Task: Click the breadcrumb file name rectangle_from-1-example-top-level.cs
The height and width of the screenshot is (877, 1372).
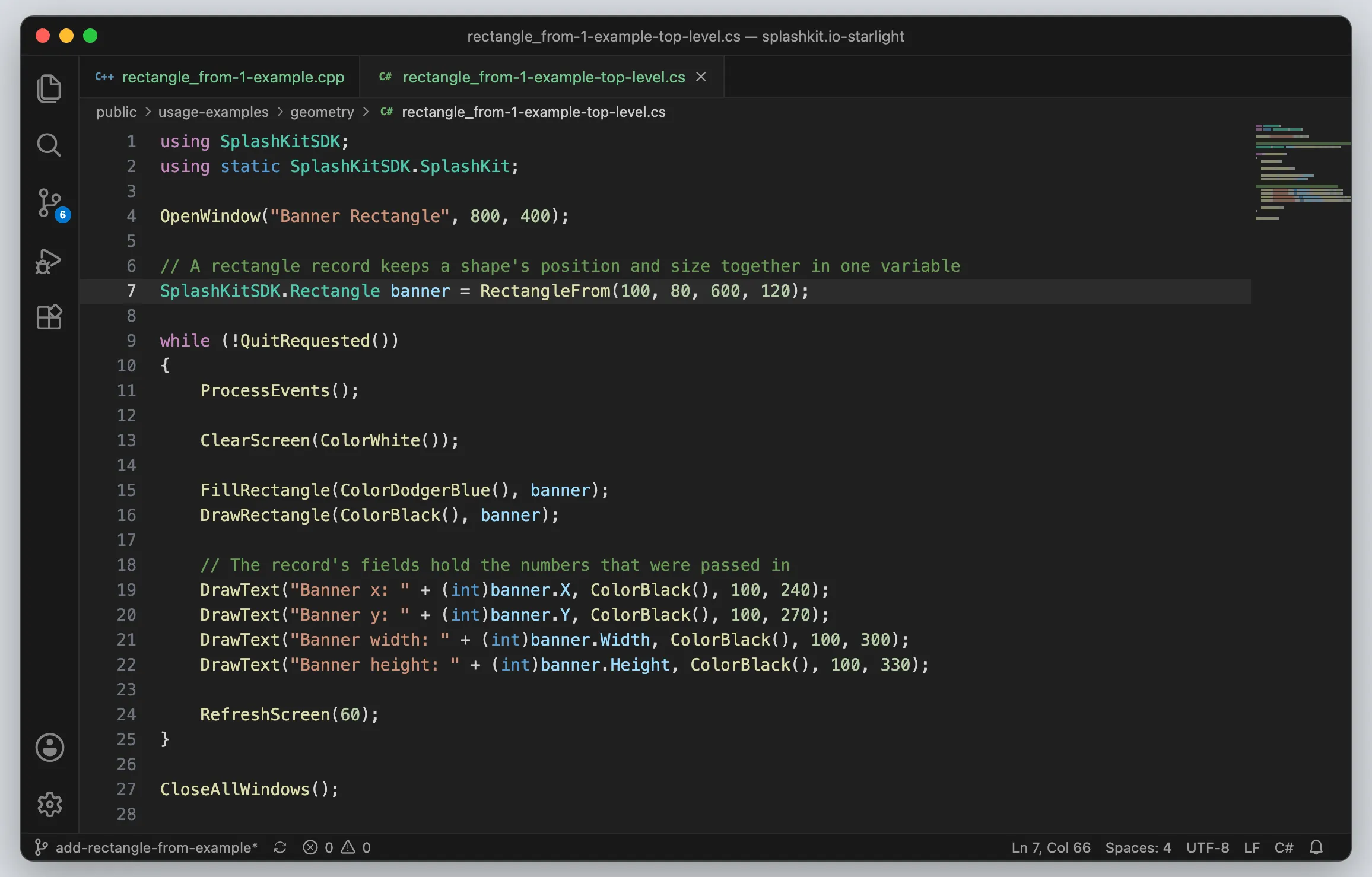Action: coord(533,112)
